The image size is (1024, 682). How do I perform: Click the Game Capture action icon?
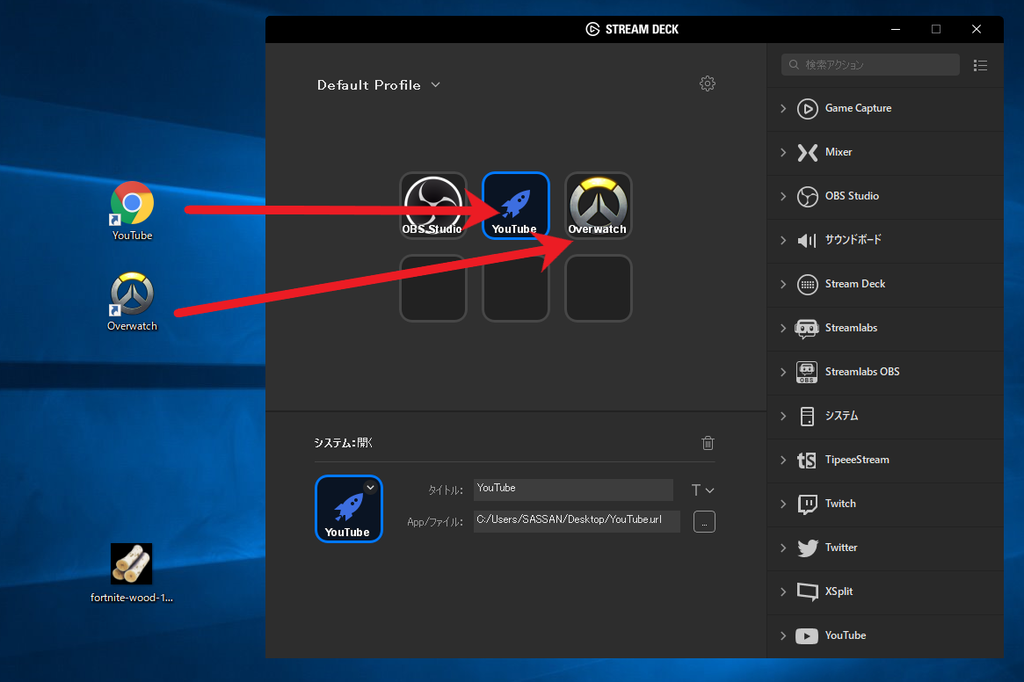pyautogui.click(x=807, y=108)
